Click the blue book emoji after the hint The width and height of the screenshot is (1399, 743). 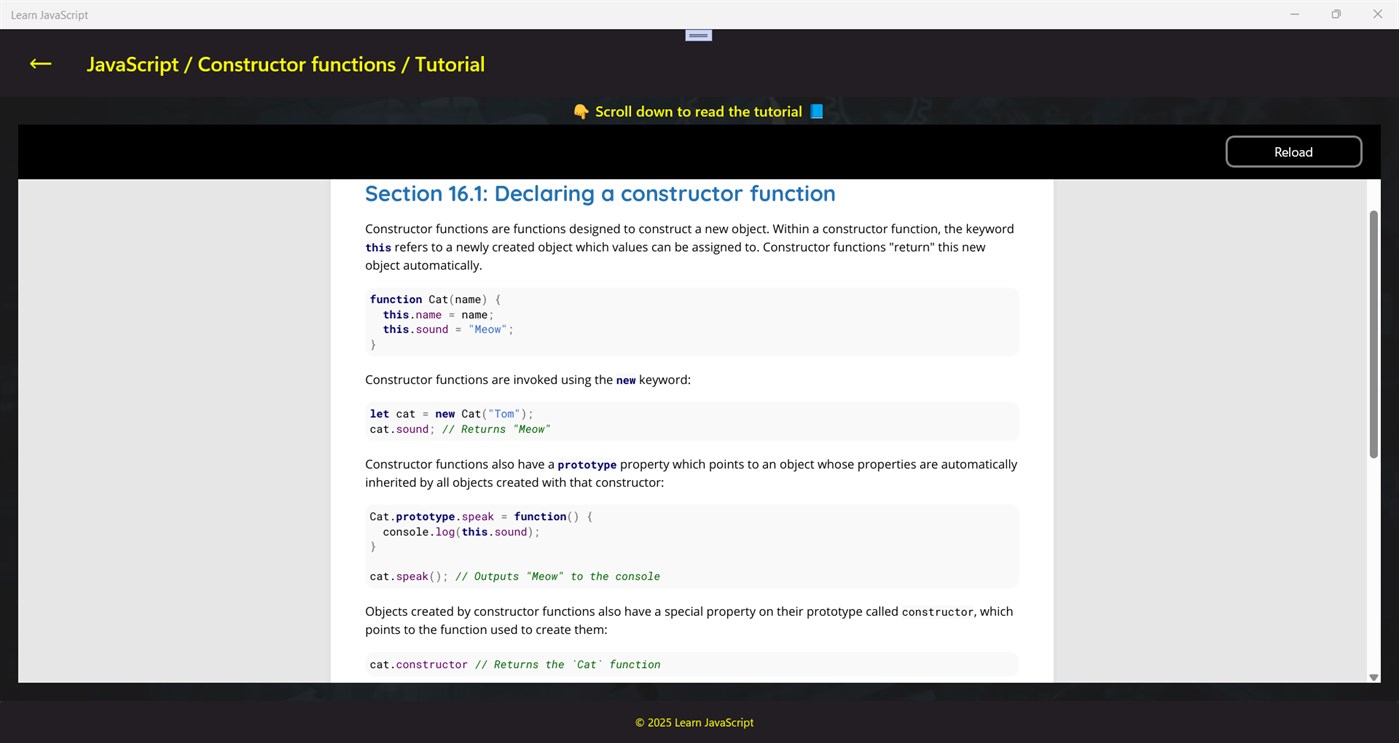pyautogui.click(x=816, y=111)
